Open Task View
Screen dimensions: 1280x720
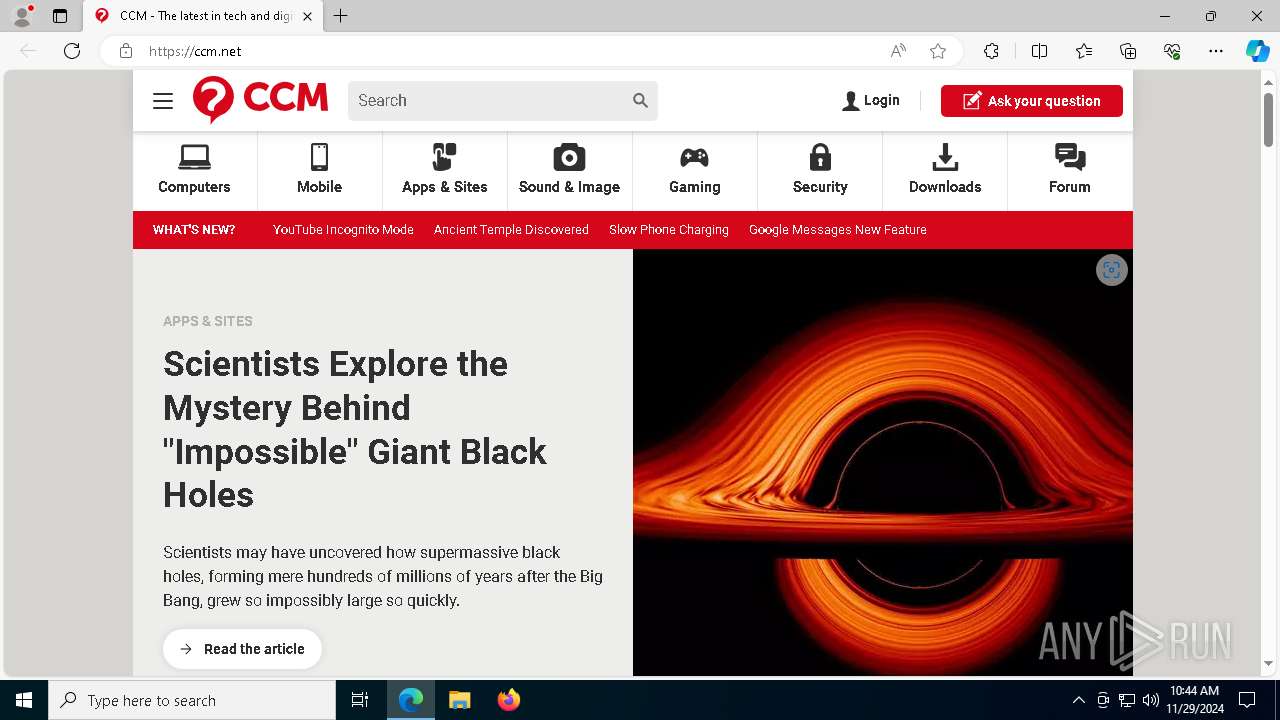(360, 700)
